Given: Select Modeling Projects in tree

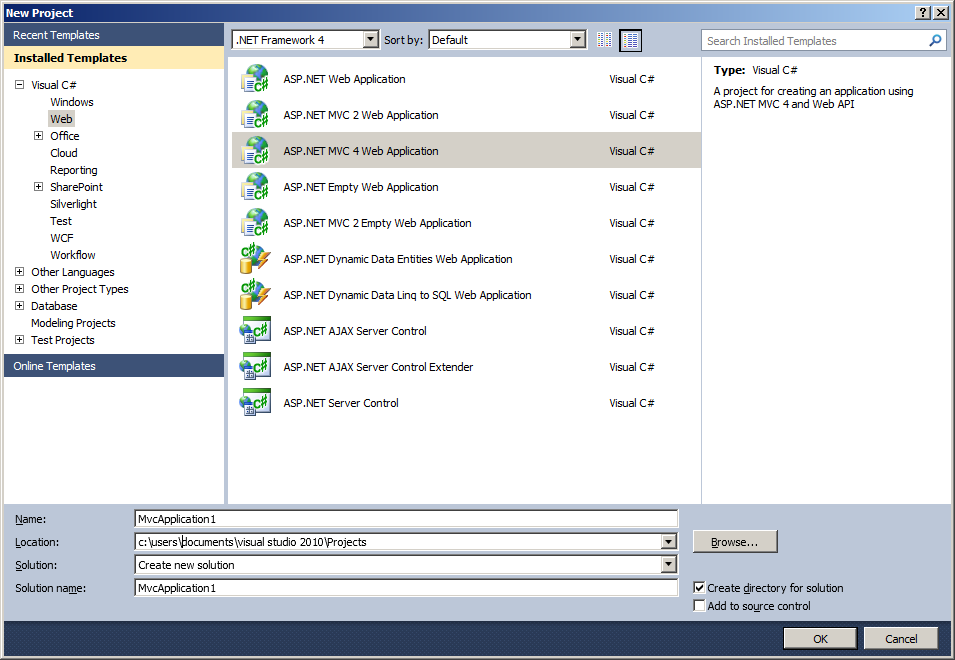Looking at the screenshot, I should point(73,323).
